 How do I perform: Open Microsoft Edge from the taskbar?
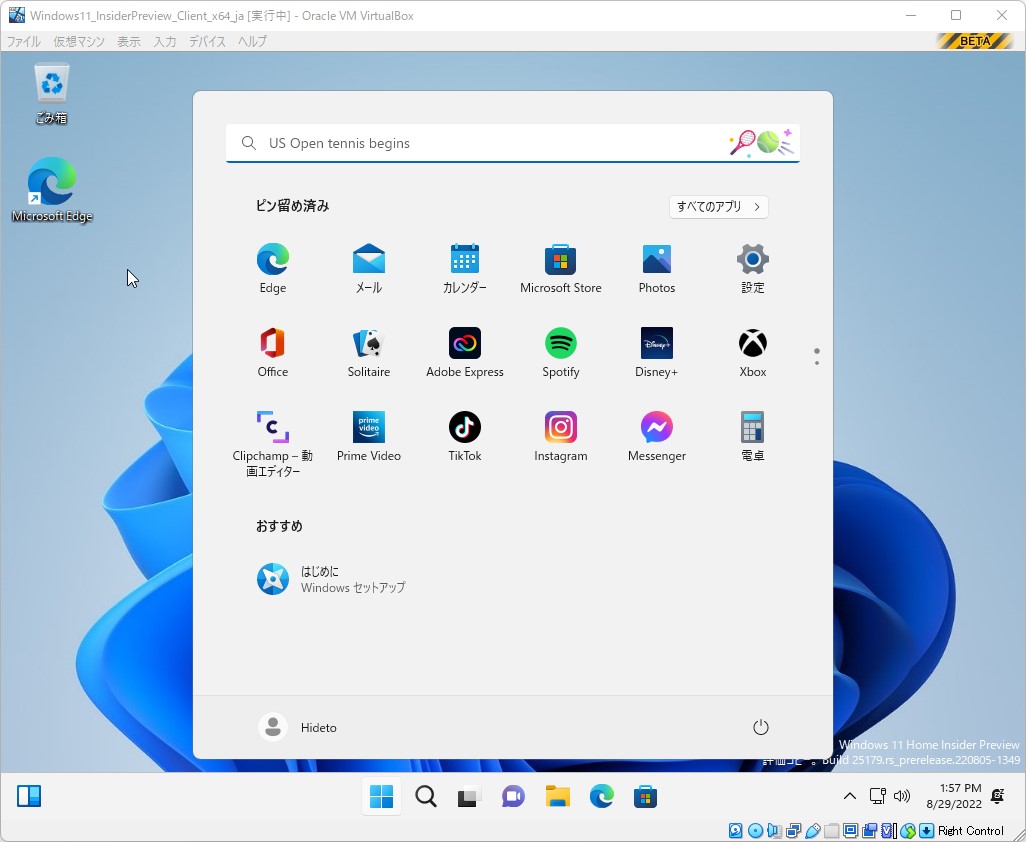coord(601,796)
